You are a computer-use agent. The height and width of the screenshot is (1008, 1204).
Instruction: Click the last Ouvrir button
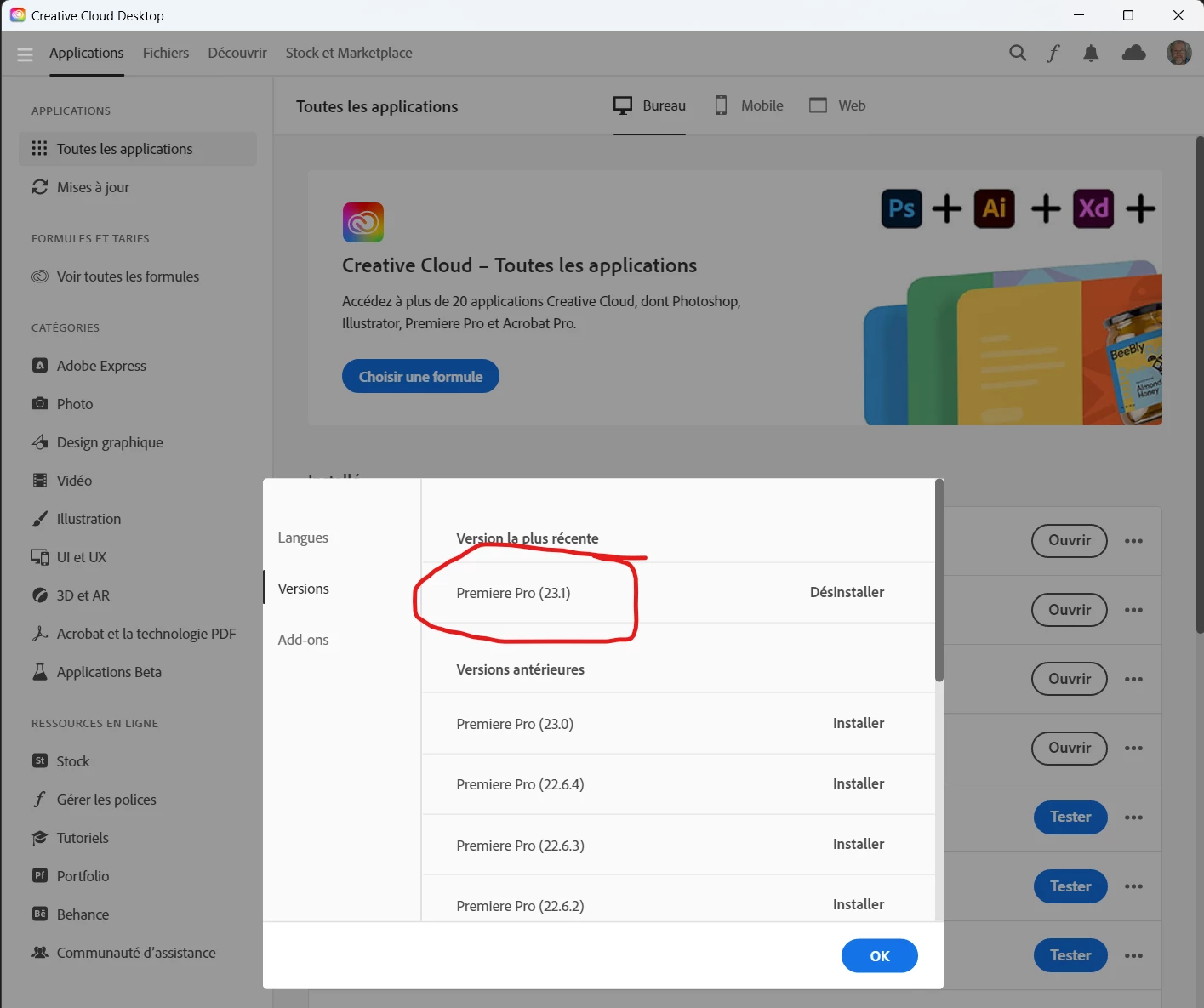[1070, 748]
